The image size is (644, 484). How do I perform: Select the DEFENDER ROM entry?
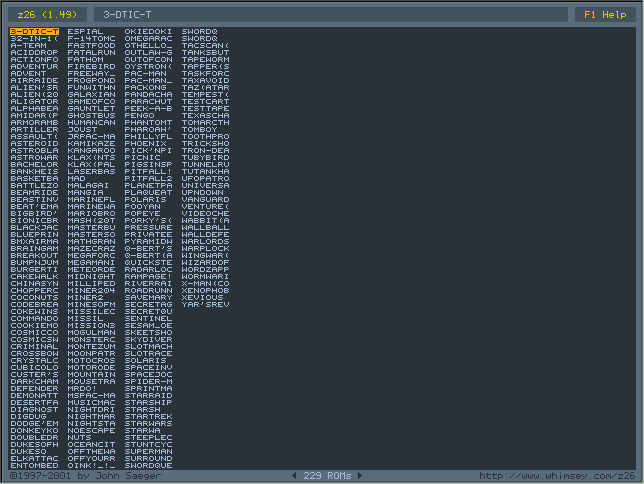click(x=34, y=388)
